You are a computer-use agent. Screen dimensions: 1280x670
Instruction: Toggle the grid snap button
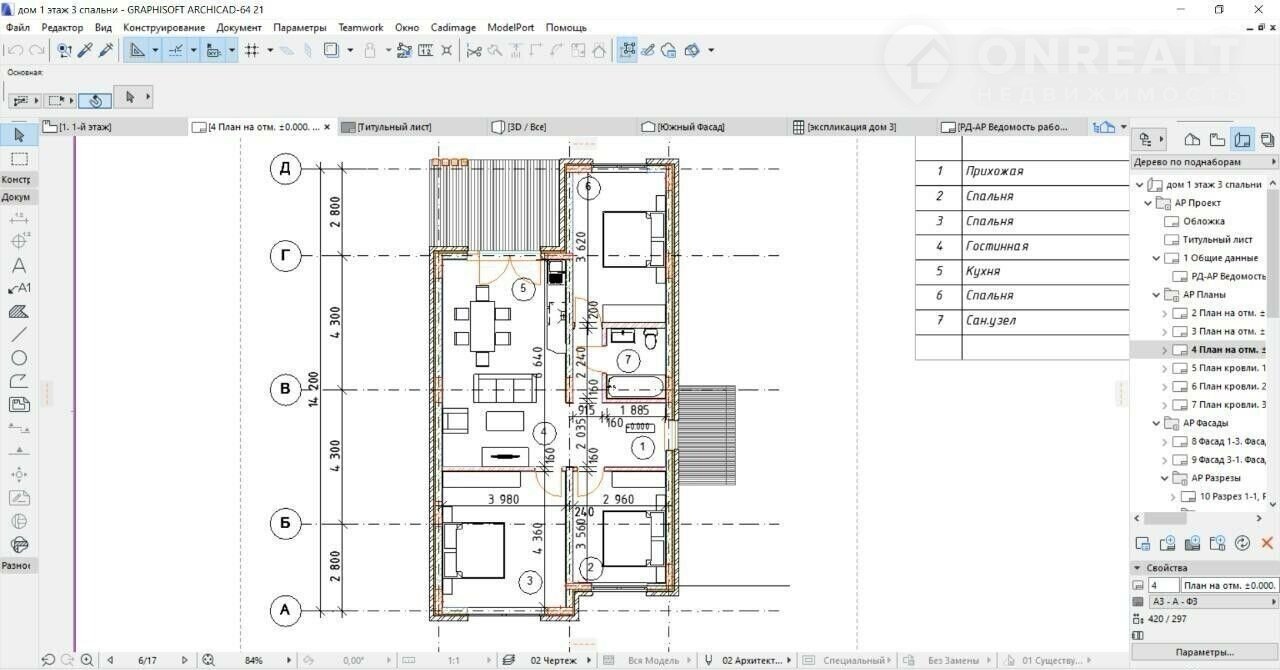252,50
